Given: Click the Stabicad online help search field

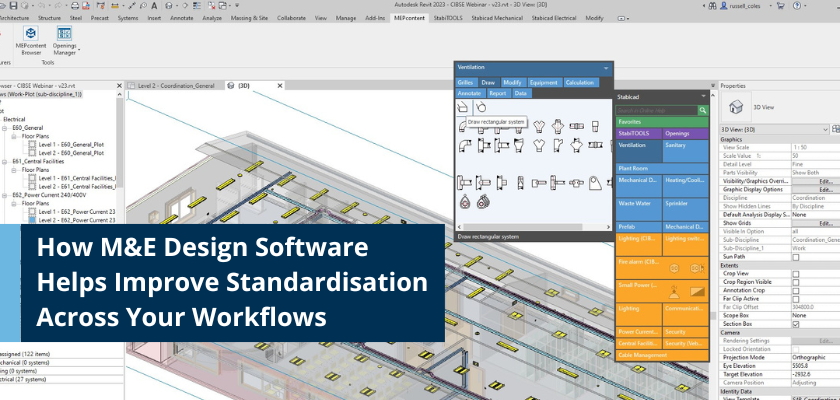Looking at the screenshot, I should click(x=656, y=109).
